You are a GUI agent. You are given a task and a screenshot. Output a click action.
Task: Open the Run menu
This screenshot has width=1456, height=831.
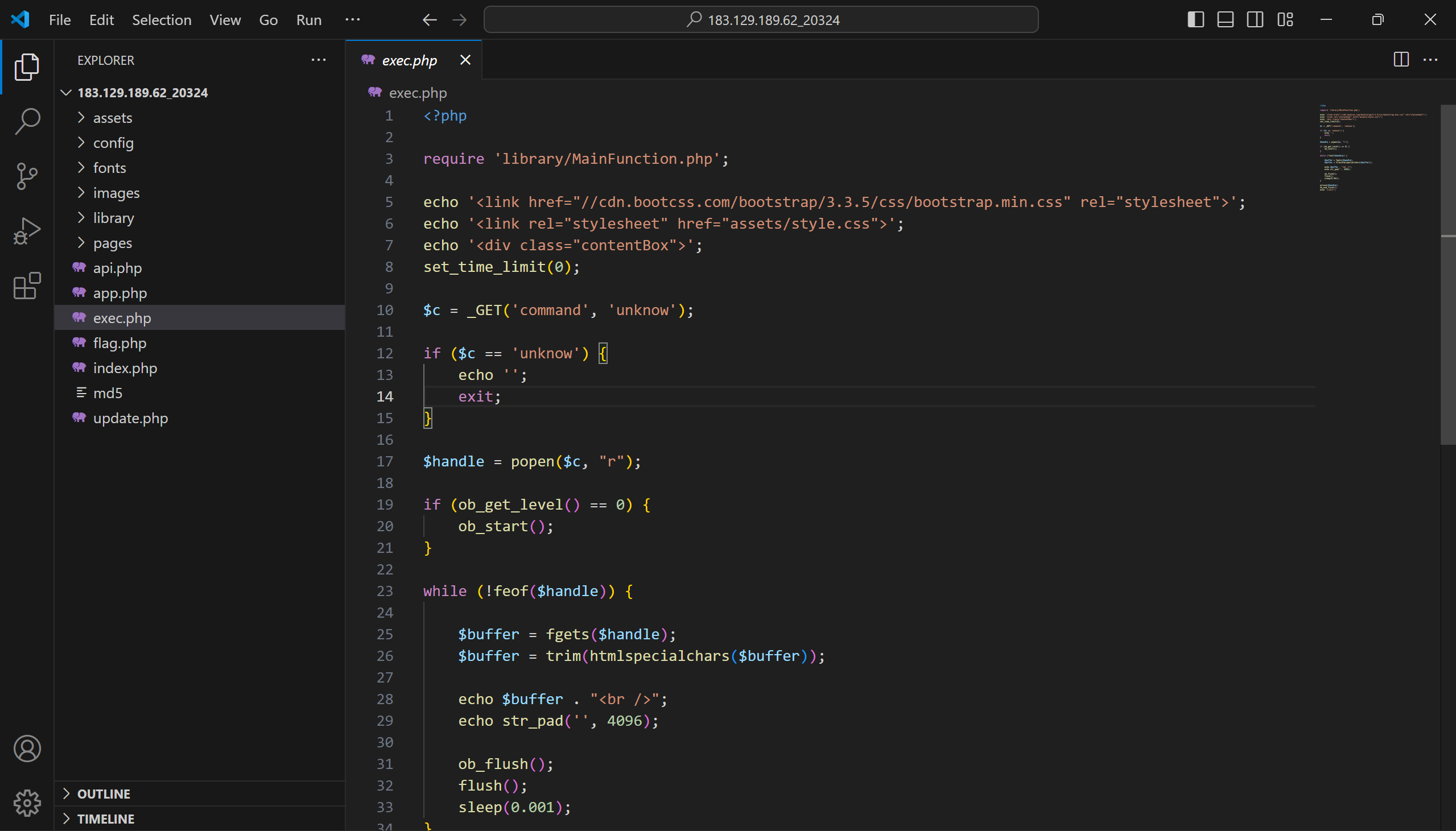coord(309,20)
